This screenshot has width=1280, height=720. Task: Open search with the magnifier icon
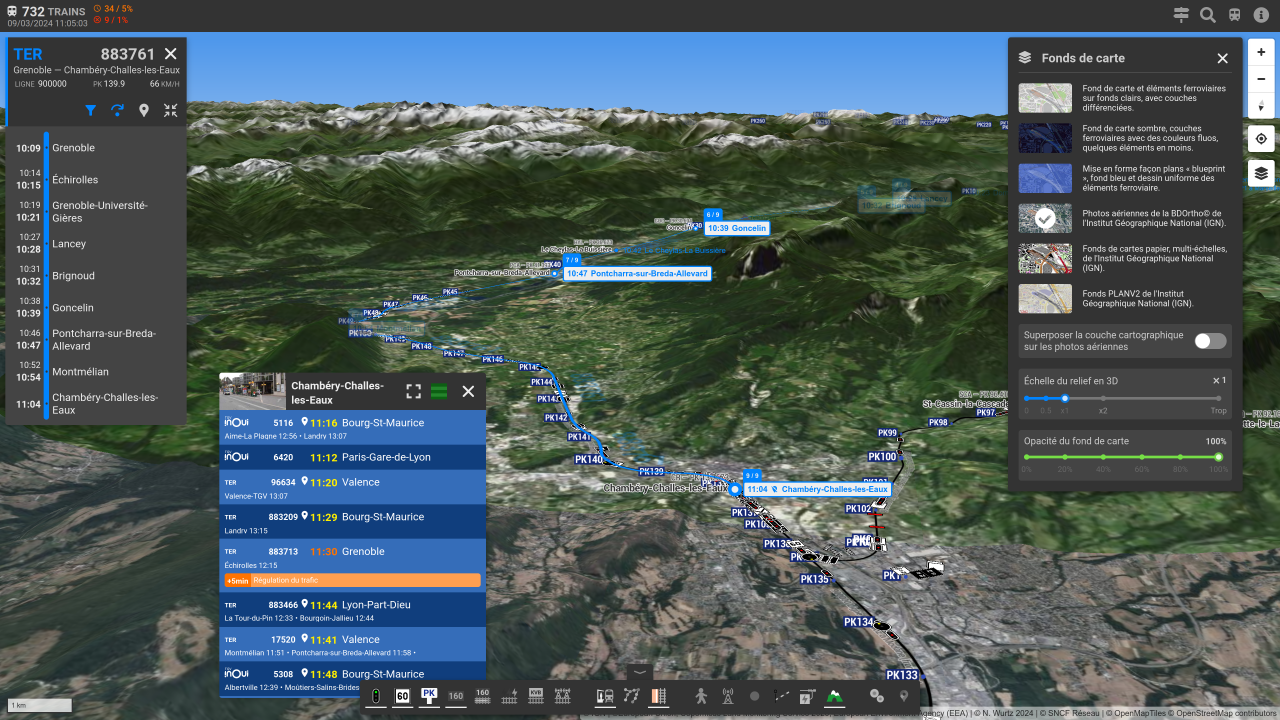pyautogui.click(x=1208, y=15)
